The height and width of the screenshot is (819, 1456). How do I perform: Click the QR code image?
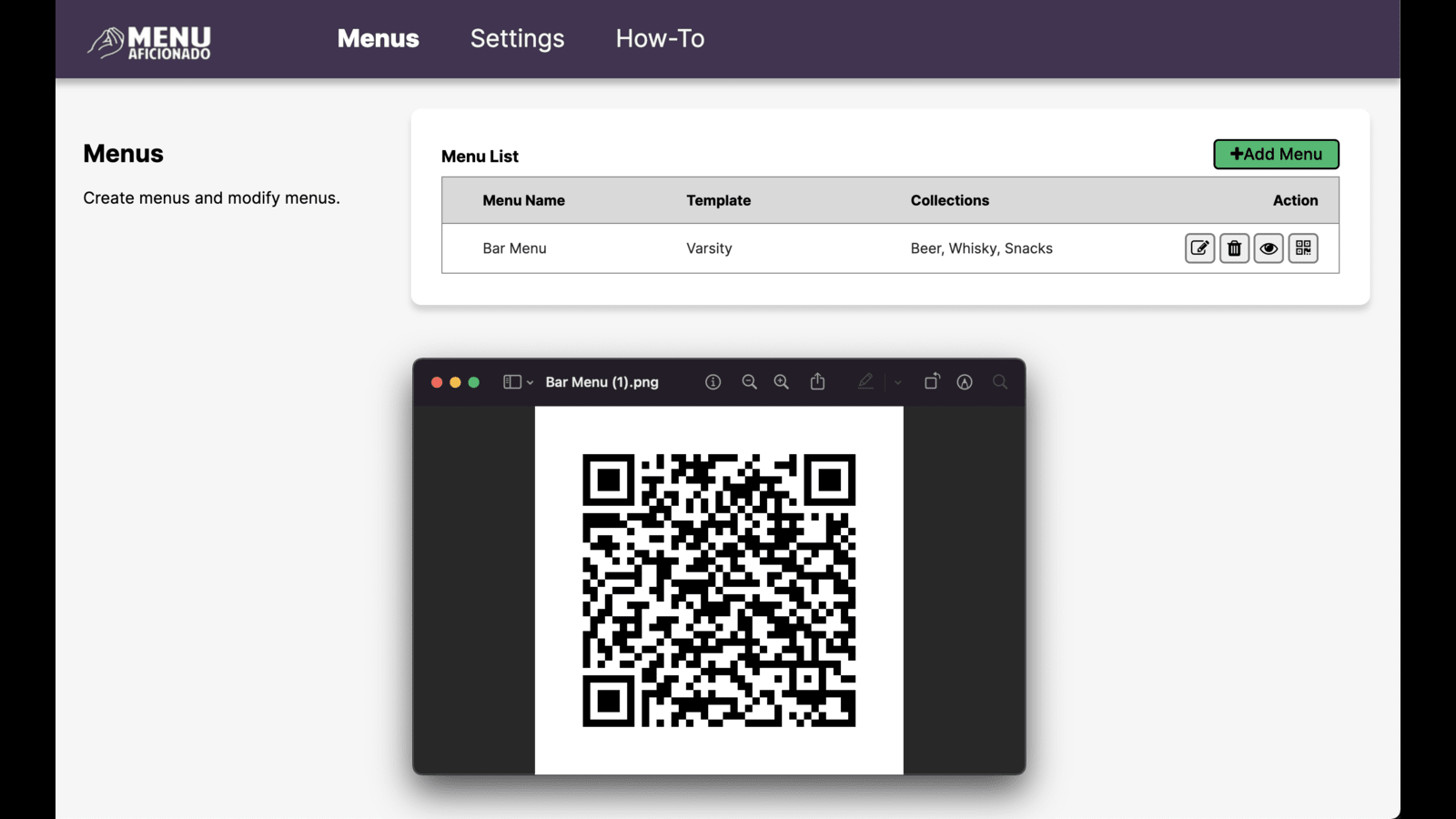click(719, 591)
